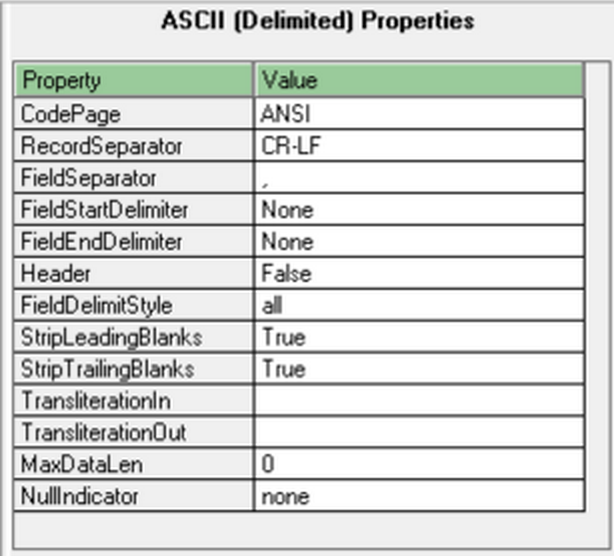614x556 pixels.
Task: Edit the MaxDataLen value 0
Action: pos(418,465)
